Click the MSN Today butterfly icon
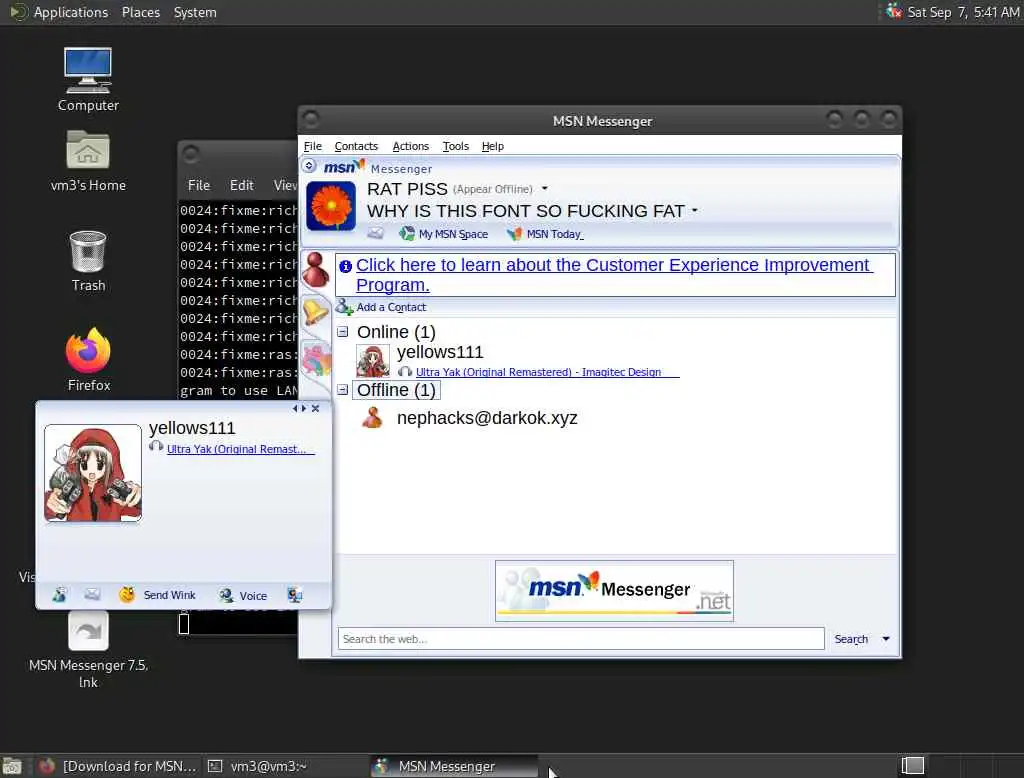 click(515, 233)
